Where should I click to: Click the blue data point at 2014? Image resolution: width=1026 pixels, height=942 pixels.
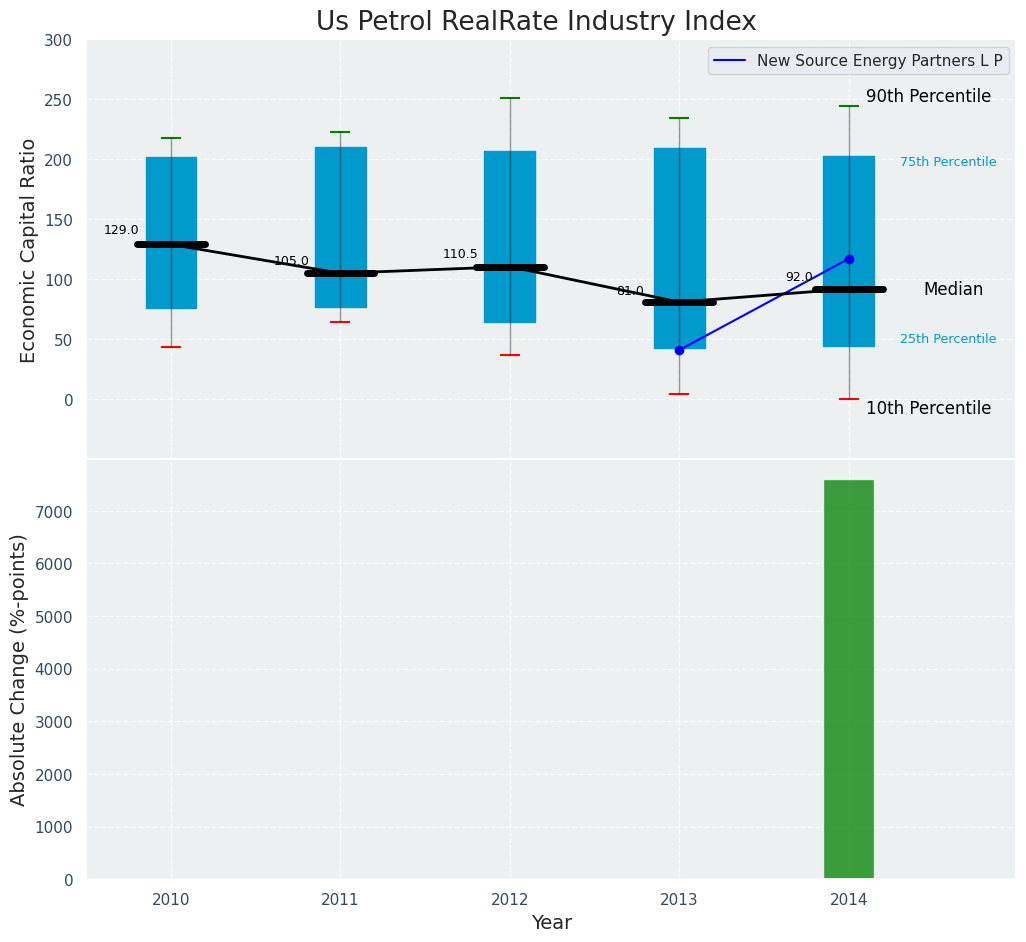click(849, 259)
